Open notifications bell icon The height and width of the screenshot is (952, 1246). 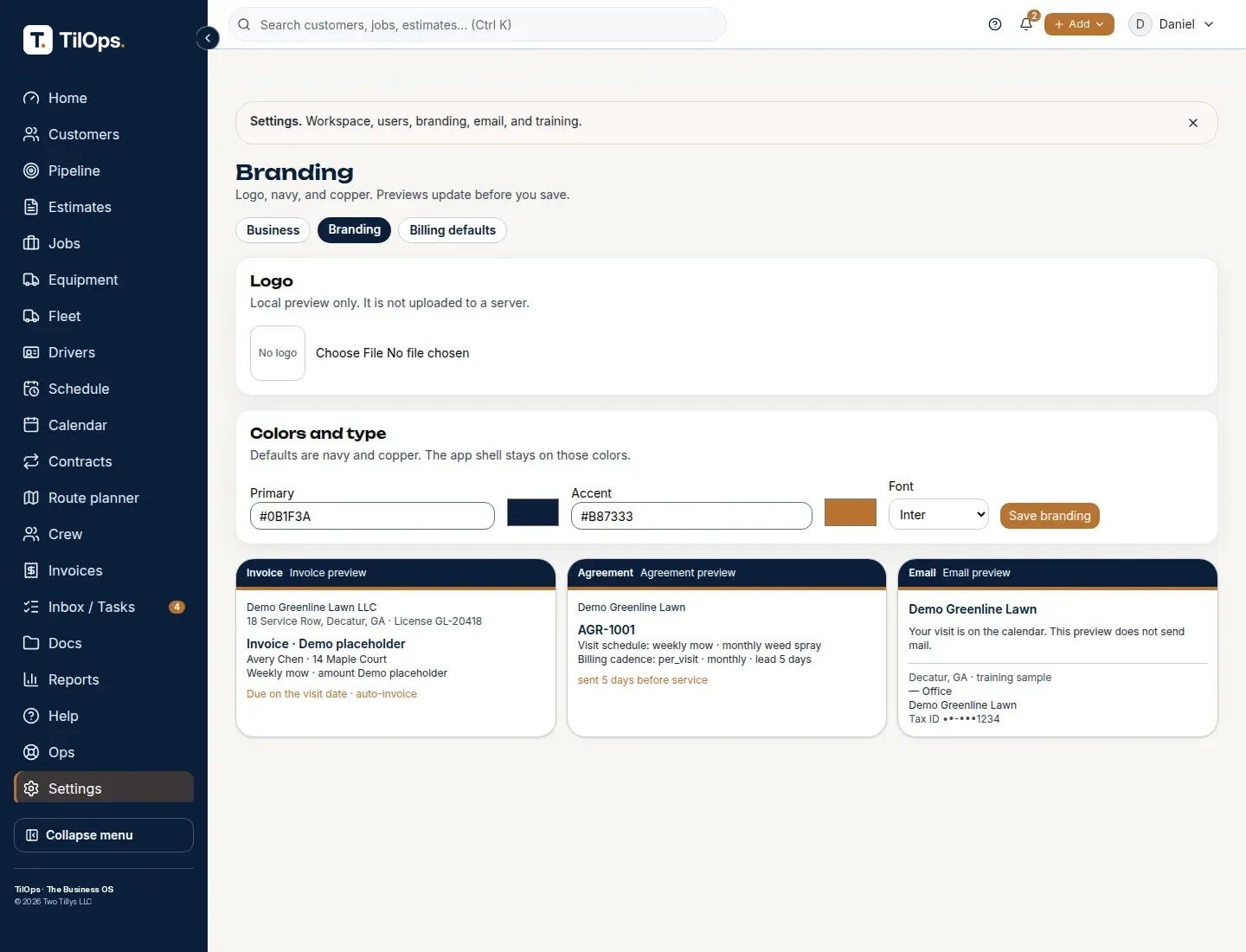point(1026,24)
